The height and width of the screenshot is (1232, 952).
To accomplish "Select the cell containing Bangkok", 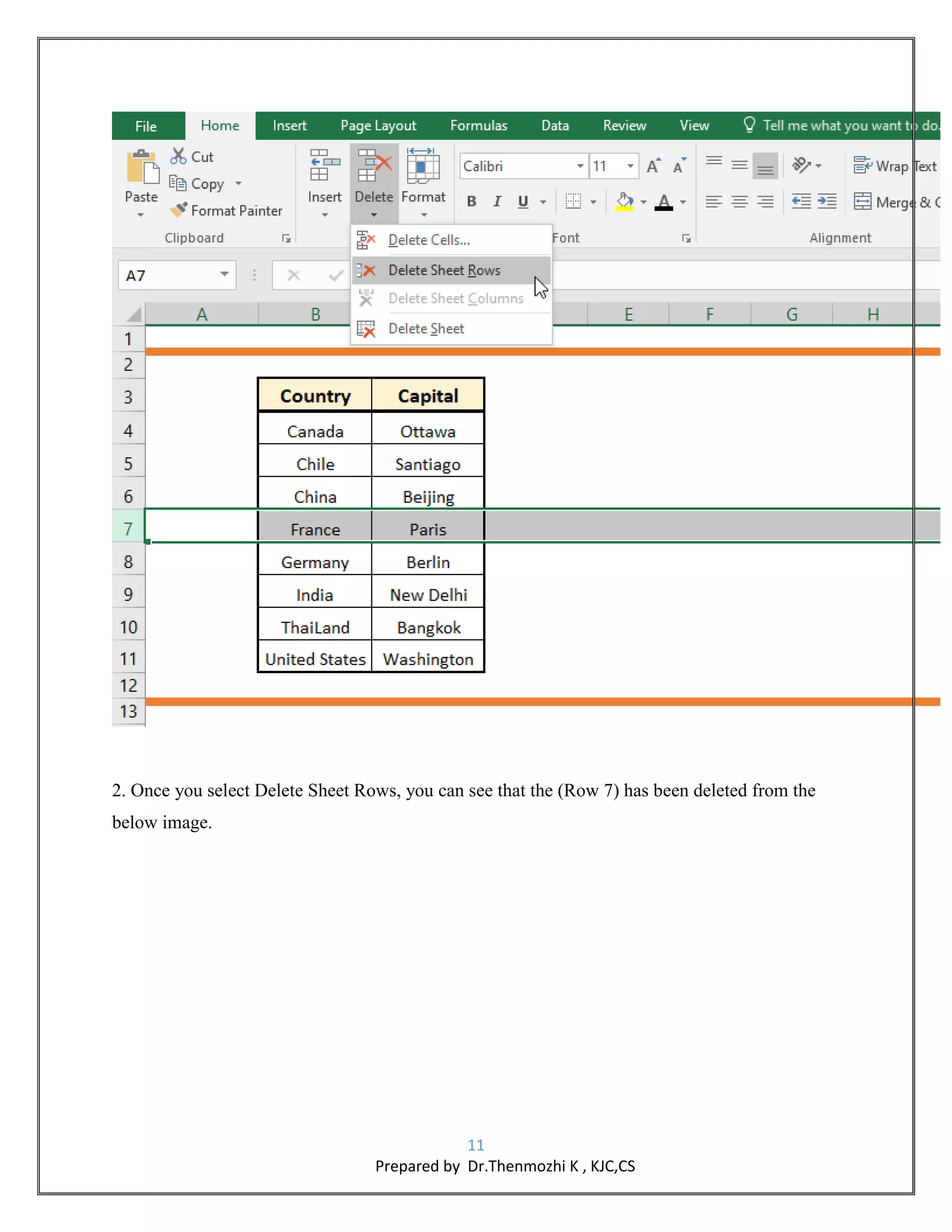I will pos(428,624).
